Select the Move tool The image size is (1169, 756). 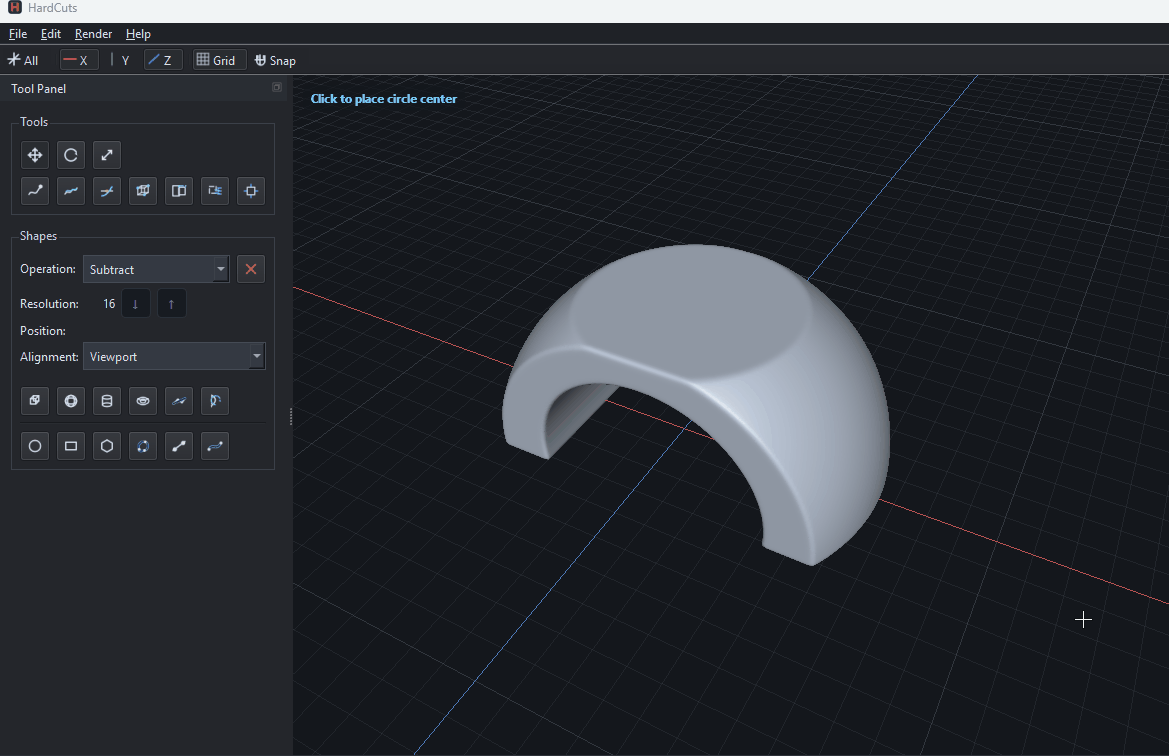(x=35, y=155)
